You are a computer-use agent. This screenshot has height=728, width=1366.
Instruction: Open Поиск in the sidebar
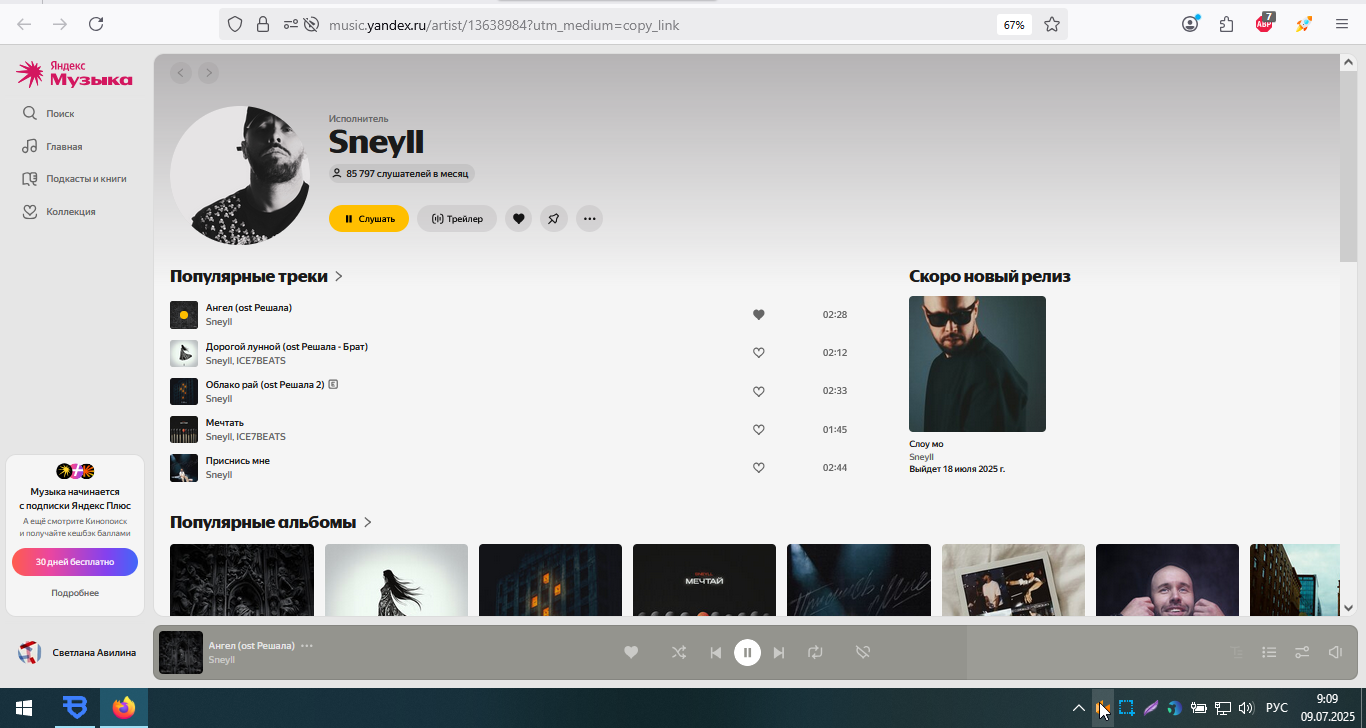click(48, 114)
